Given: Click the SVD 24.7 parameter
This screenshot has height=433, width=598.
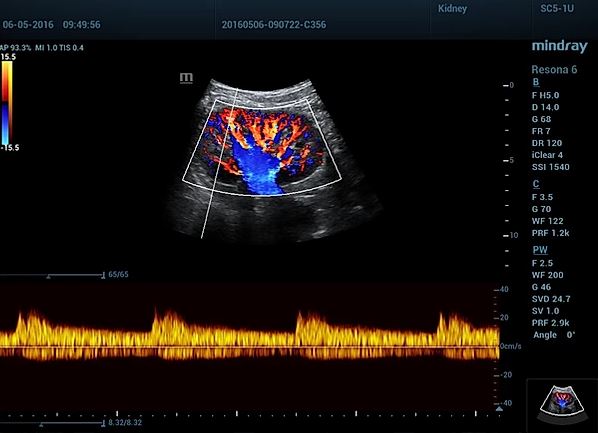Looking at the screenshot, I should [x=551, y=299].
